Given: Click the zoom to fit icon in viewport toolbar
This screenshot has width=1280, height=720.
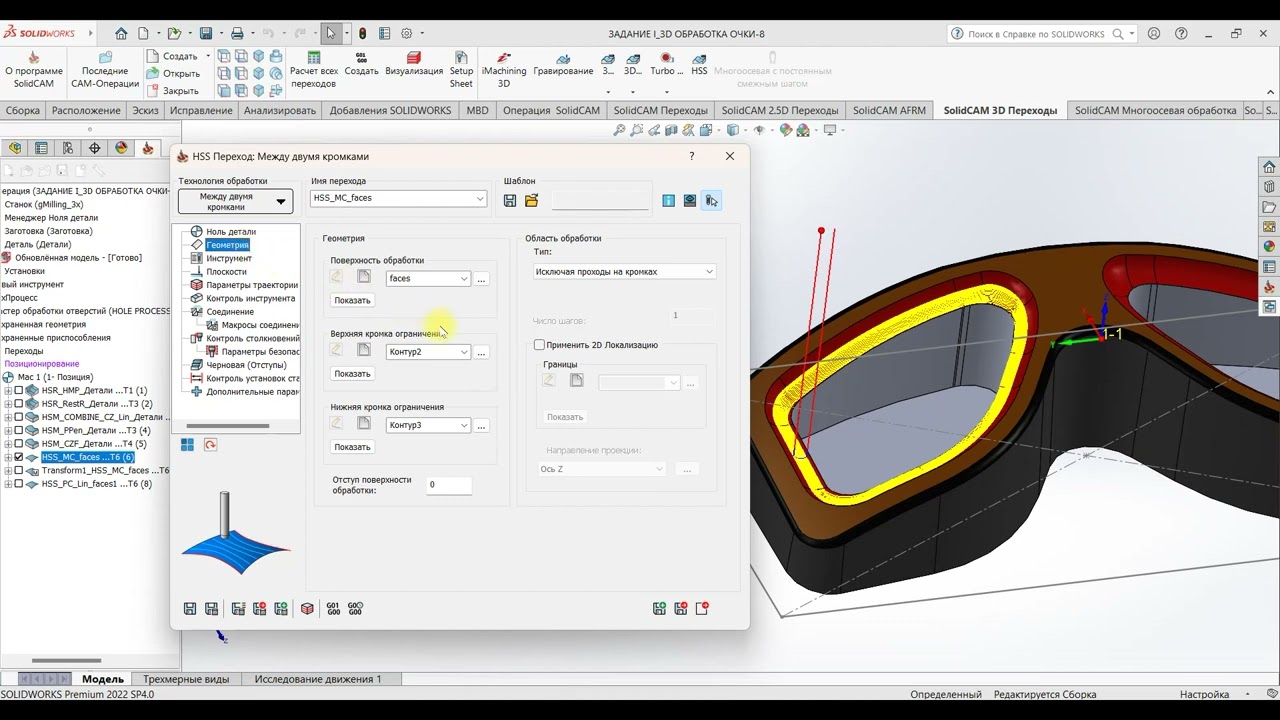Looking at the screenshot, I should pyautogui.click(x=620, y=130).
